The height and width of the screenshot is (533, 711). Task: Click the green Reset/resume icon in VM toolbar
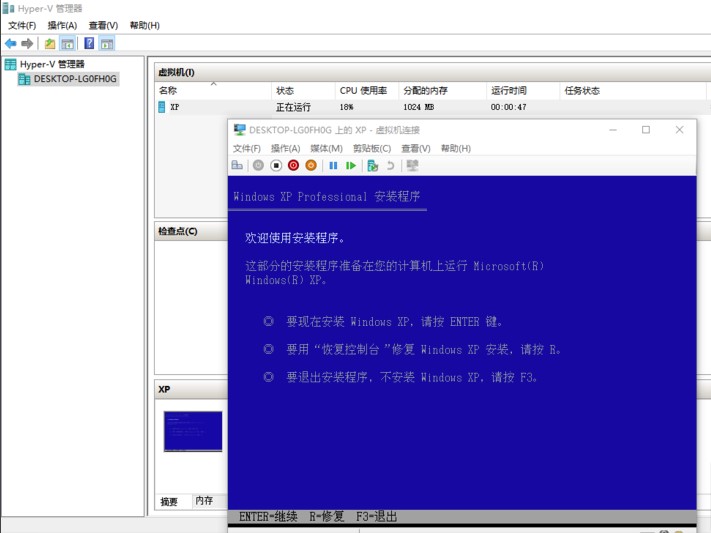(x=351, y=166)
